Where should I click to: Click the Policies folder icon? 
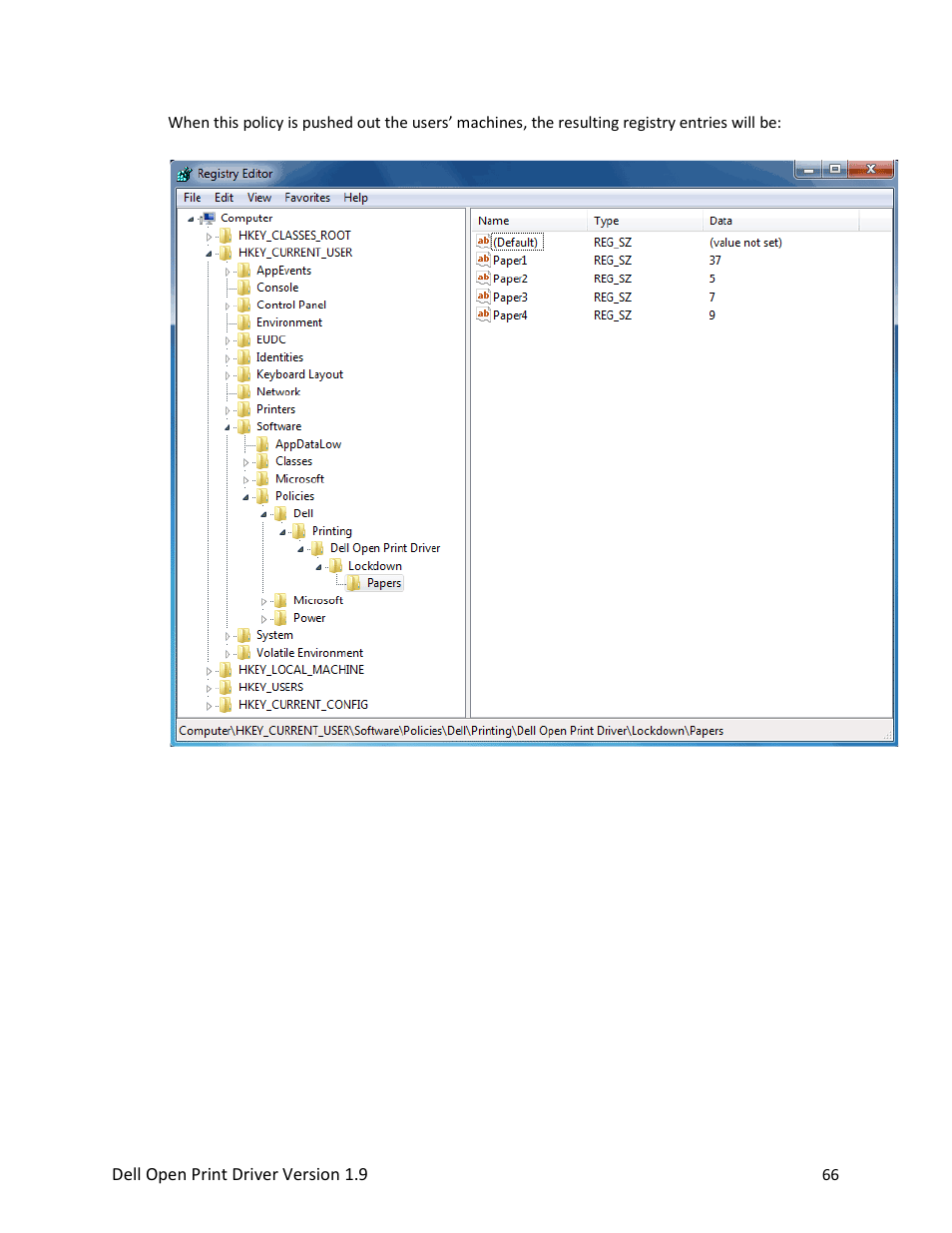pyautogui.click(x=262, y=496)
